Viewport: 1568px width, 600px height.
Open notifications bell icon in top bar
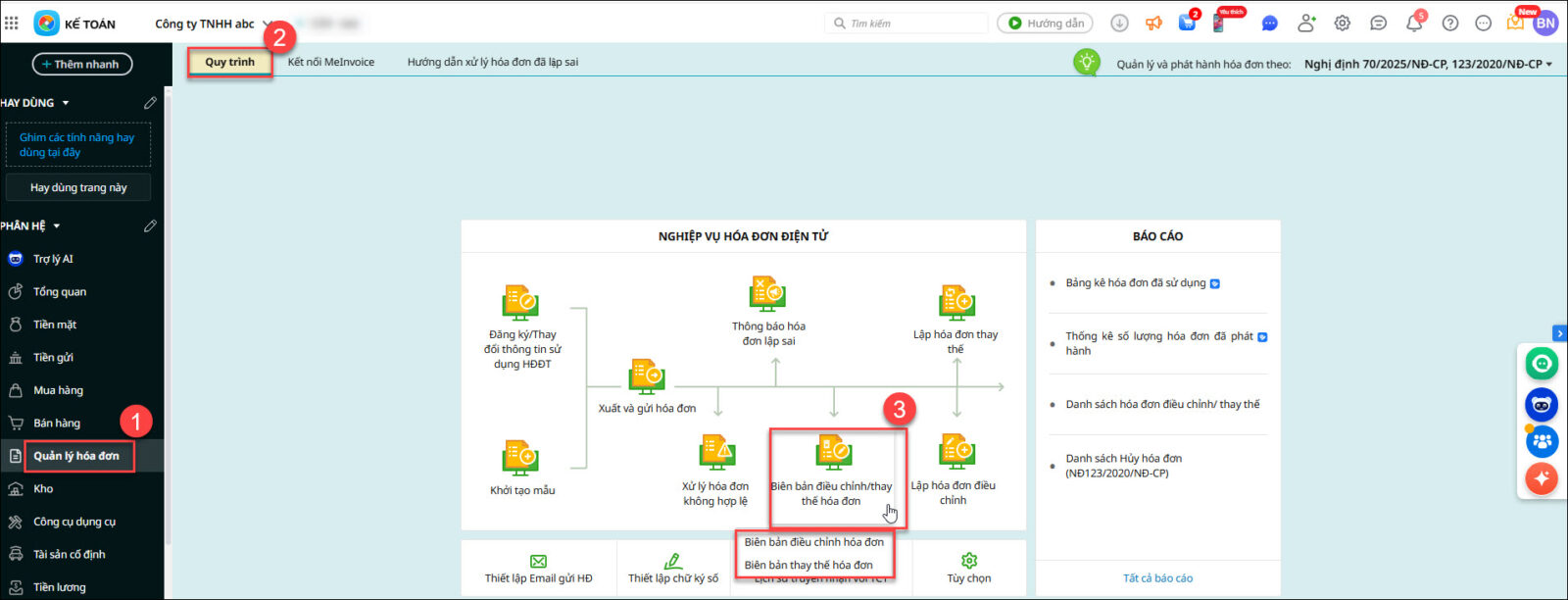point(1414,24)
